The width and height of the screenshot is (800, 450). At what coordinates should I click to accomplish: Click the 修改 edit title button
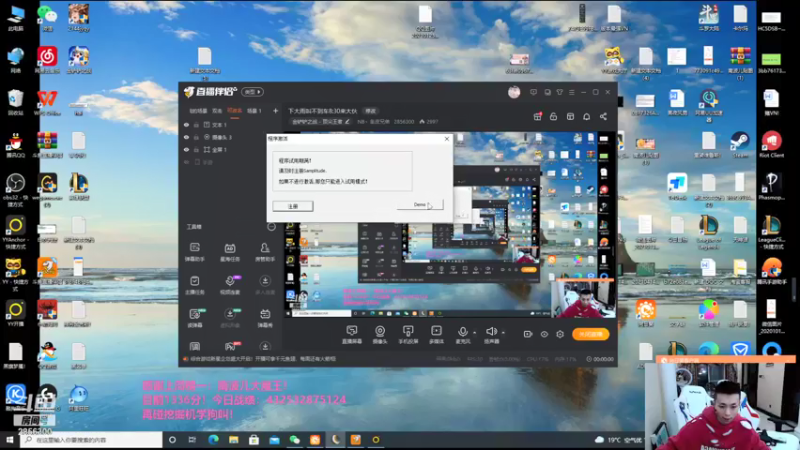pyautogui.click(x=370, y=111)
